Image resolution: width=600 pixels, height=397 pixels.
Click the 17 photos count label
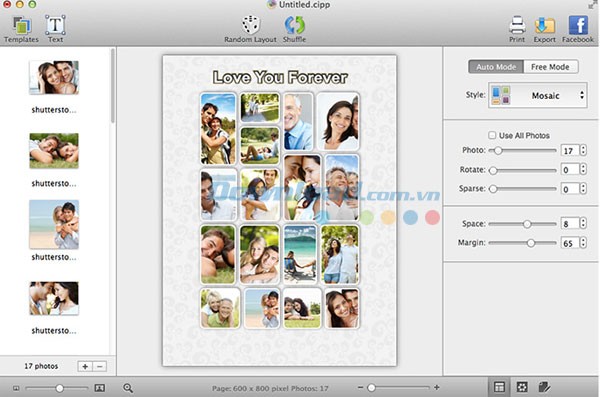(x=41, y=366)
